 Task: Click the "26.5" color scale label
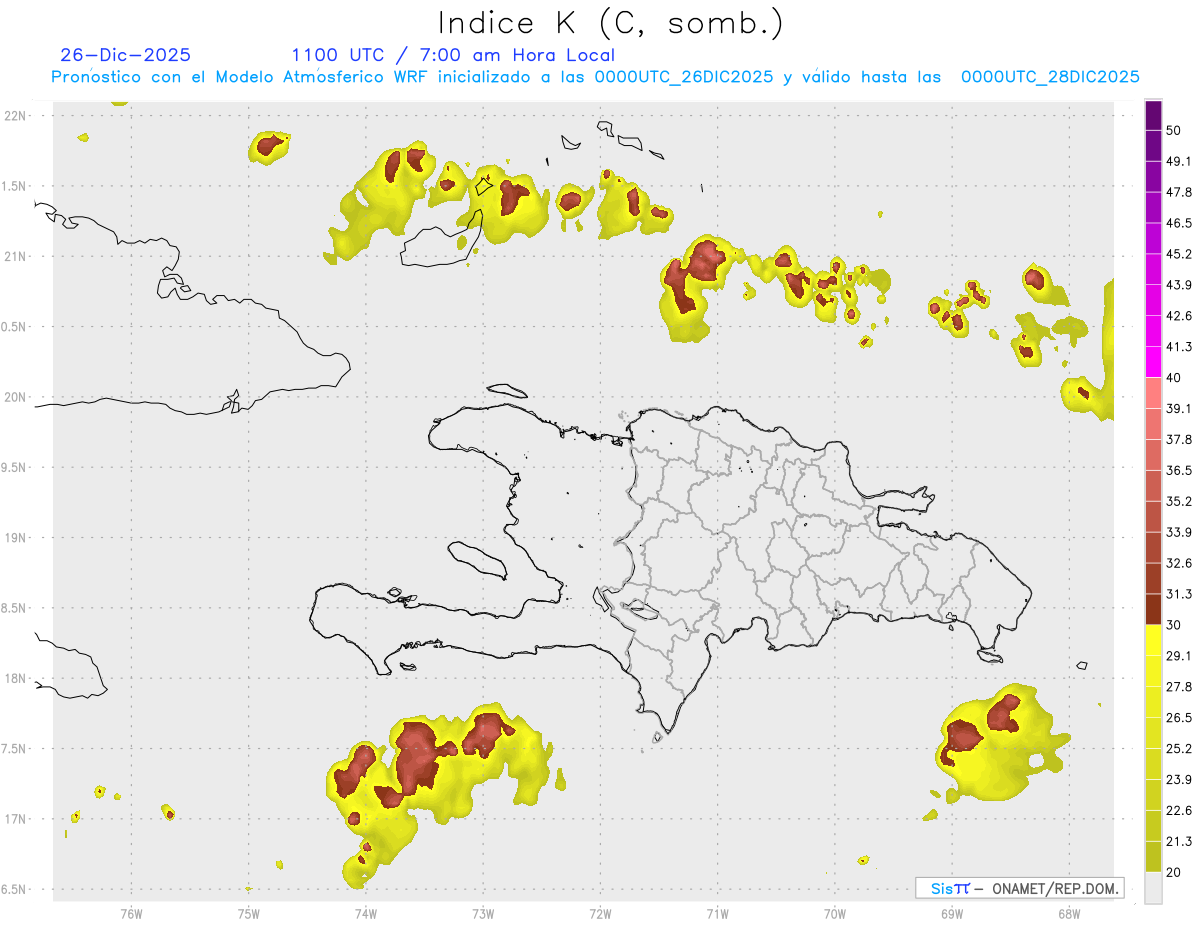click(1179, 718)
